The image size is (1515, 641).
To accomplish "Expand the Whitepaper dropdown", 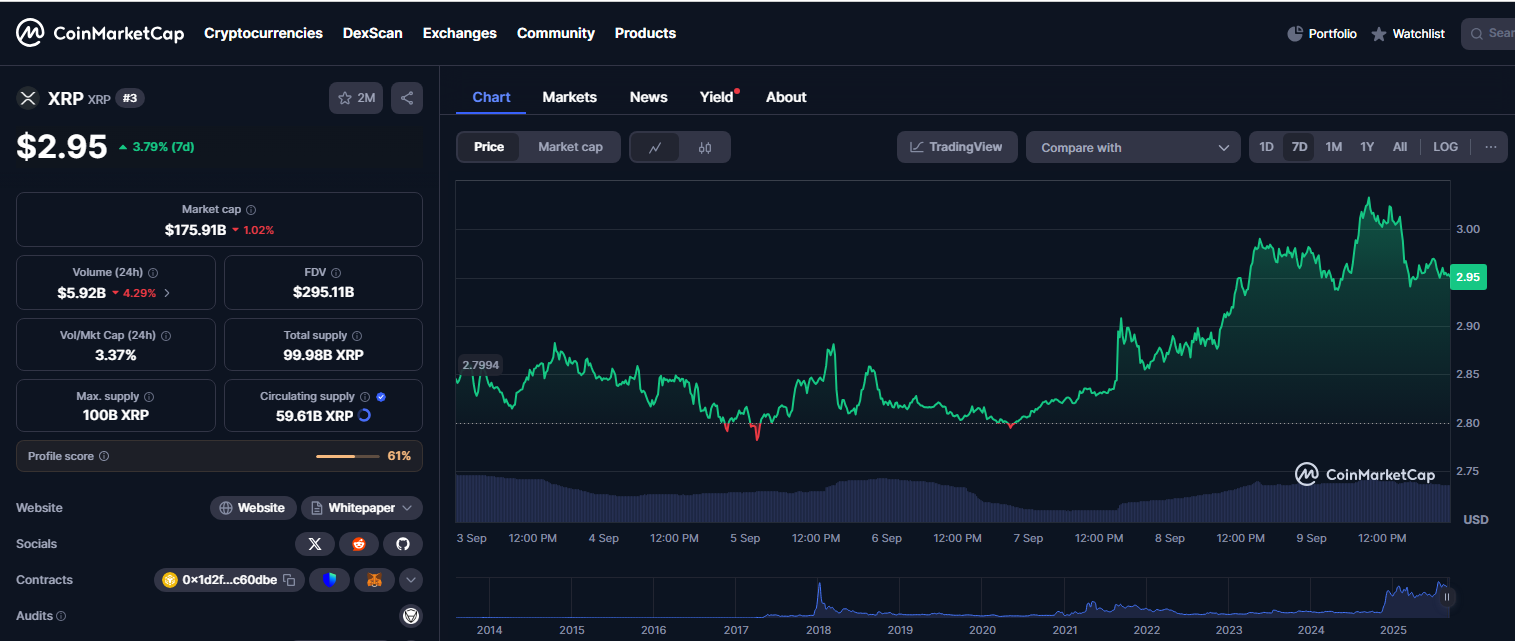I will pyautogui.click(x=407, y=508).
